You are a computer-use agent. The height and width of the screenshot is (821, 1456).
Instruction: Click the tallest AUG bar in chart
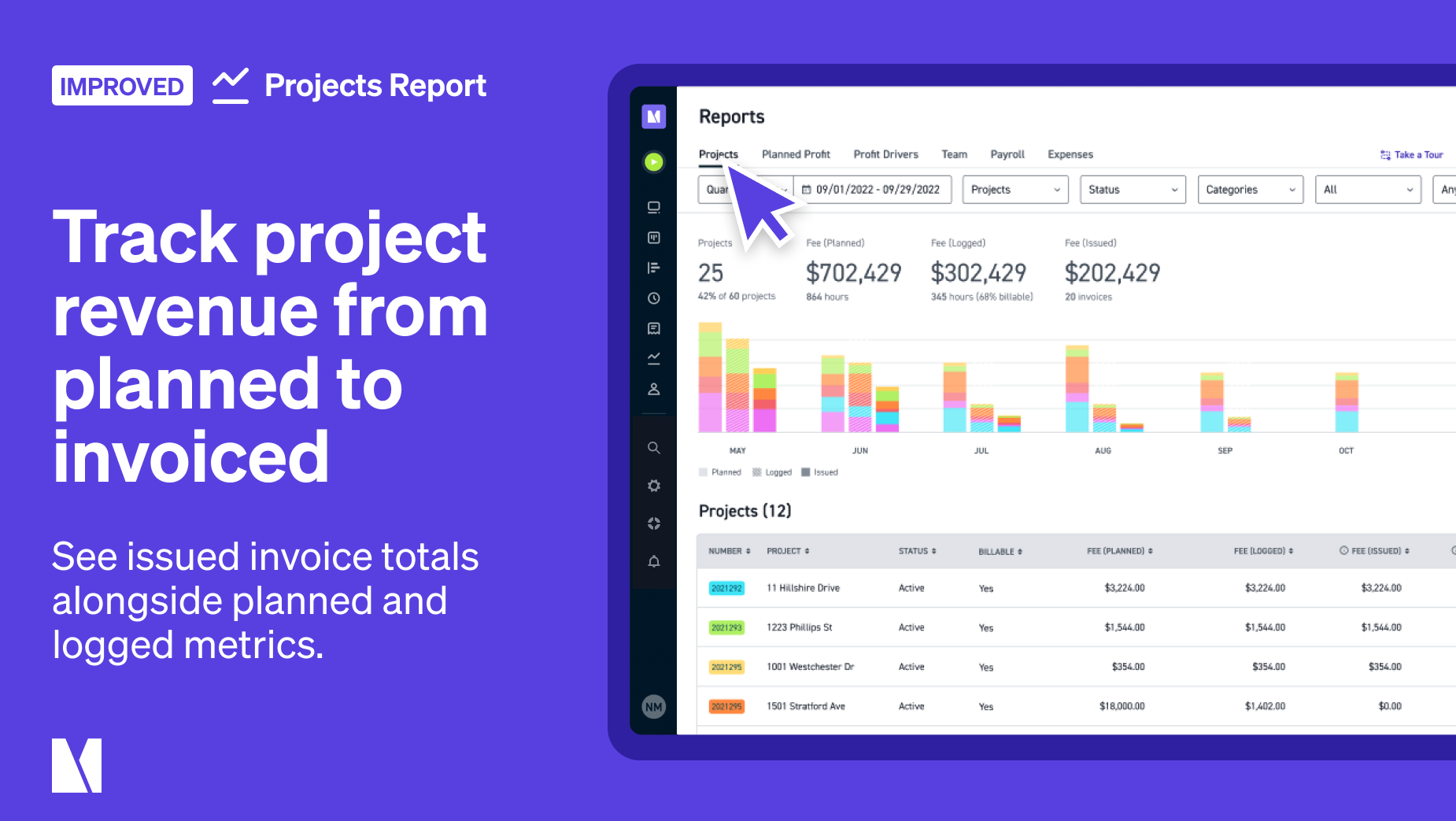coord(1077,389)
